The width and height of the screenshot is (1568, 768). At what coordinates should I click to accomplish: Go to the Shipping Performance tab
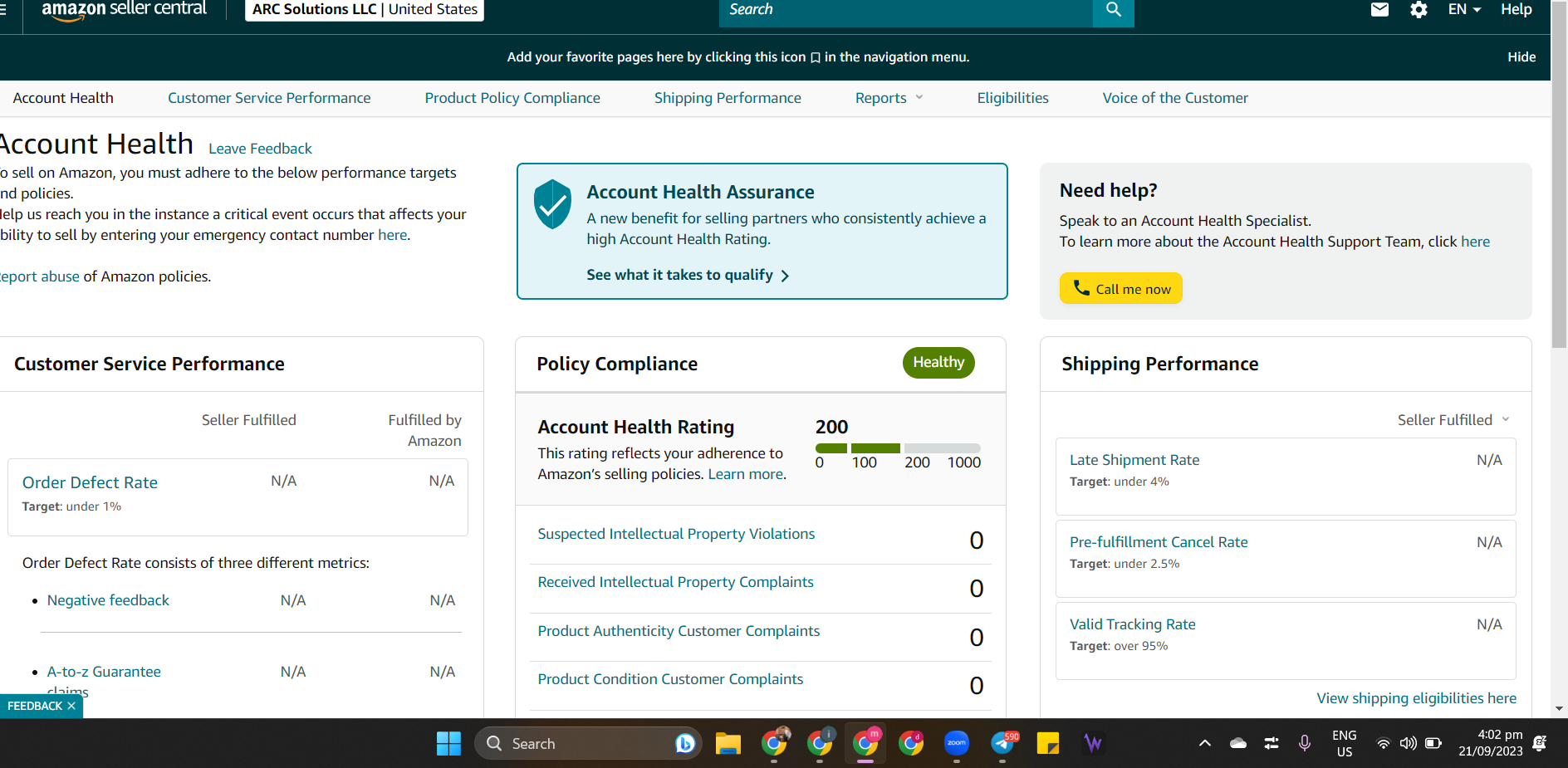click(x=728, y=98)
